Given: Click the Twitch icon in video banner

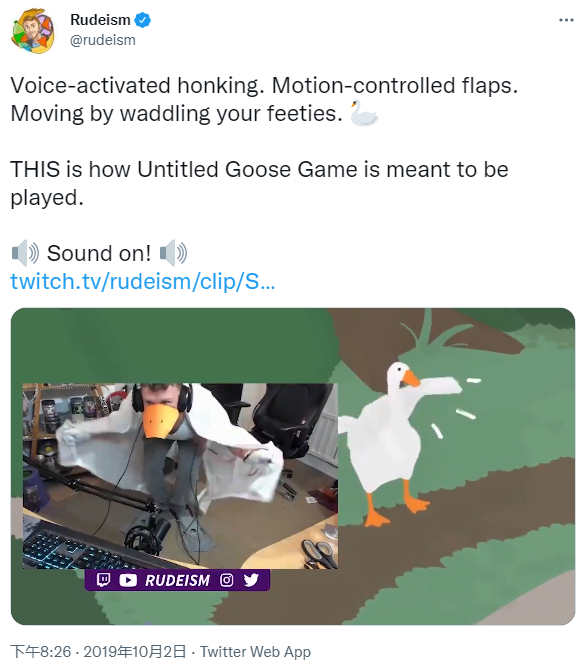Looking at the screenshot, I should tap(103, 580).
